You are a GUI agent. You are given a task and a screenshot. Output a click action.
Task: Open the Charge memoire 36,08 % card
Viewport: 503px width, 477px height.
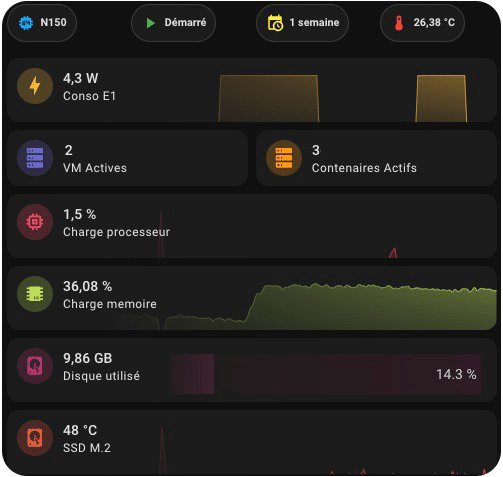pyautogui.click(x=252, y=298)
